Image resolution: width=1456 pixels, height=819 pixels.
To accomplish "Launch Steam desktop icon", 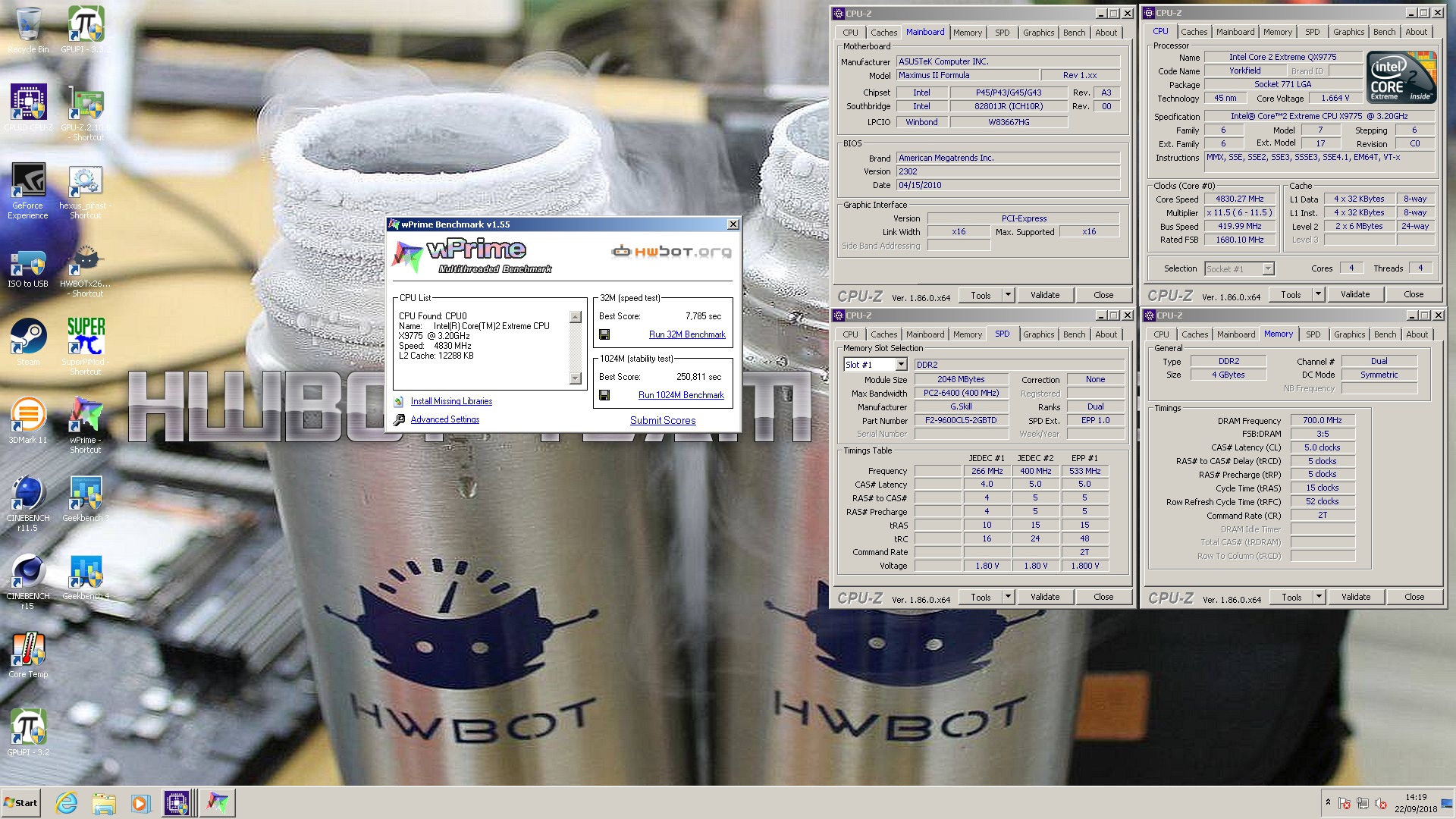I will tap(28, 341).
